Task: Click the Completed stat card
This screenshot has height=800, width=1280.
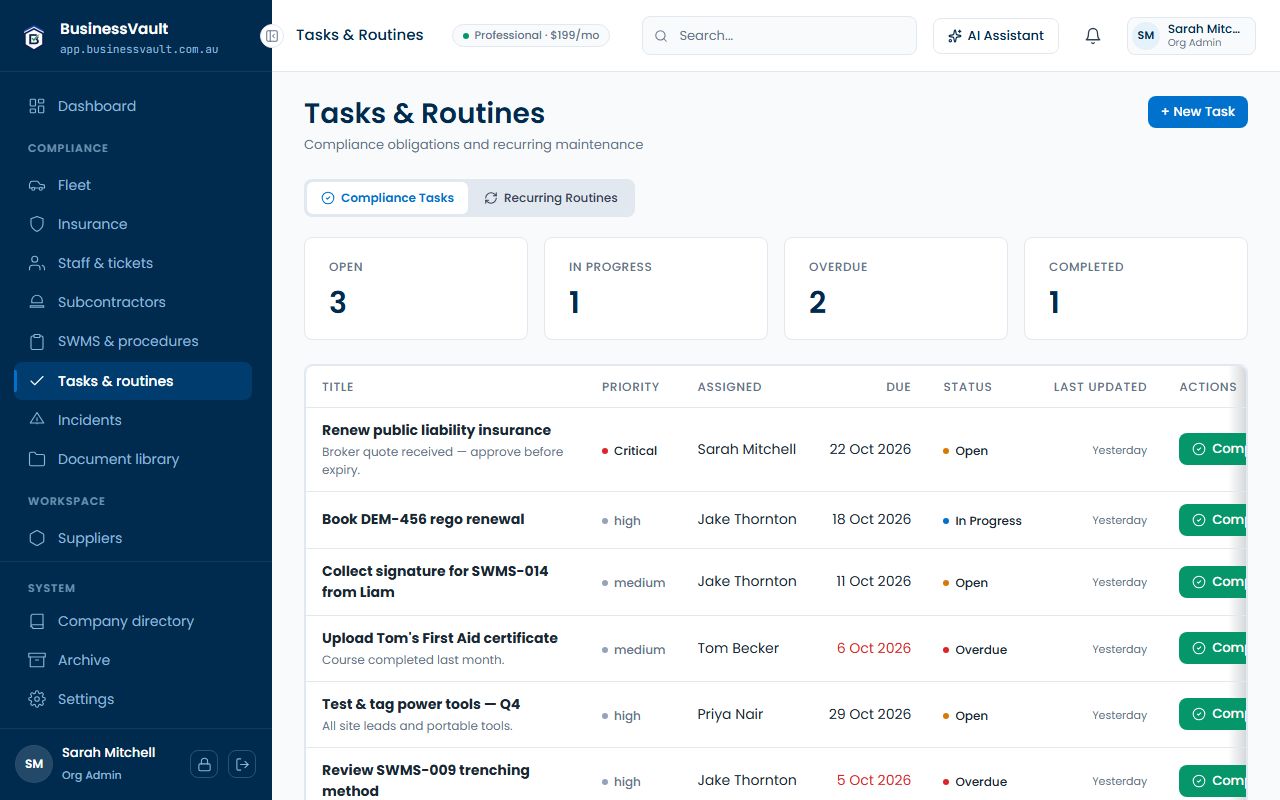Action: click(1136, 288)
